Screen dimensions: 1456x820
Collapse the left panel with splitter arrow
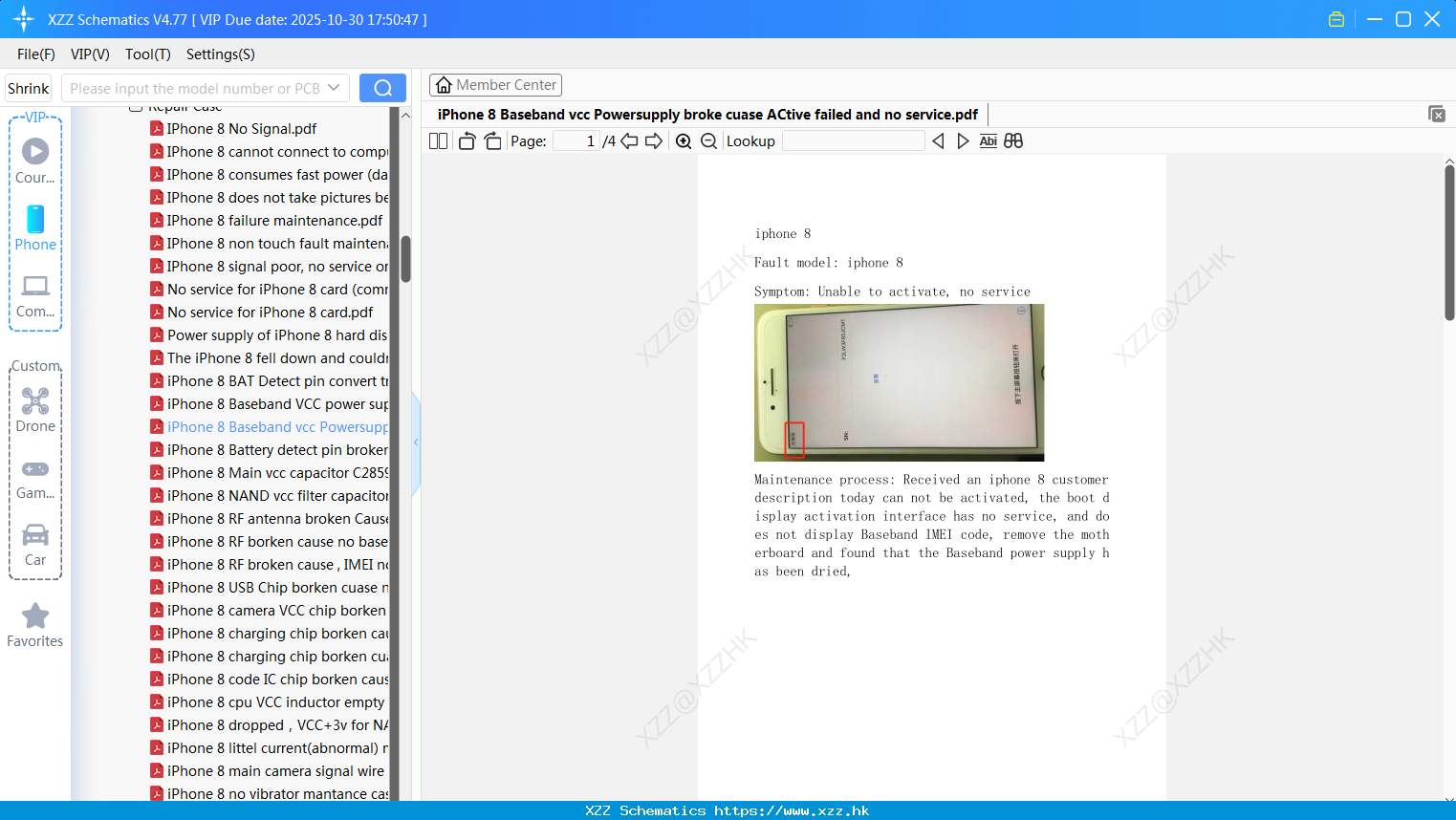(x=416, y=442)
